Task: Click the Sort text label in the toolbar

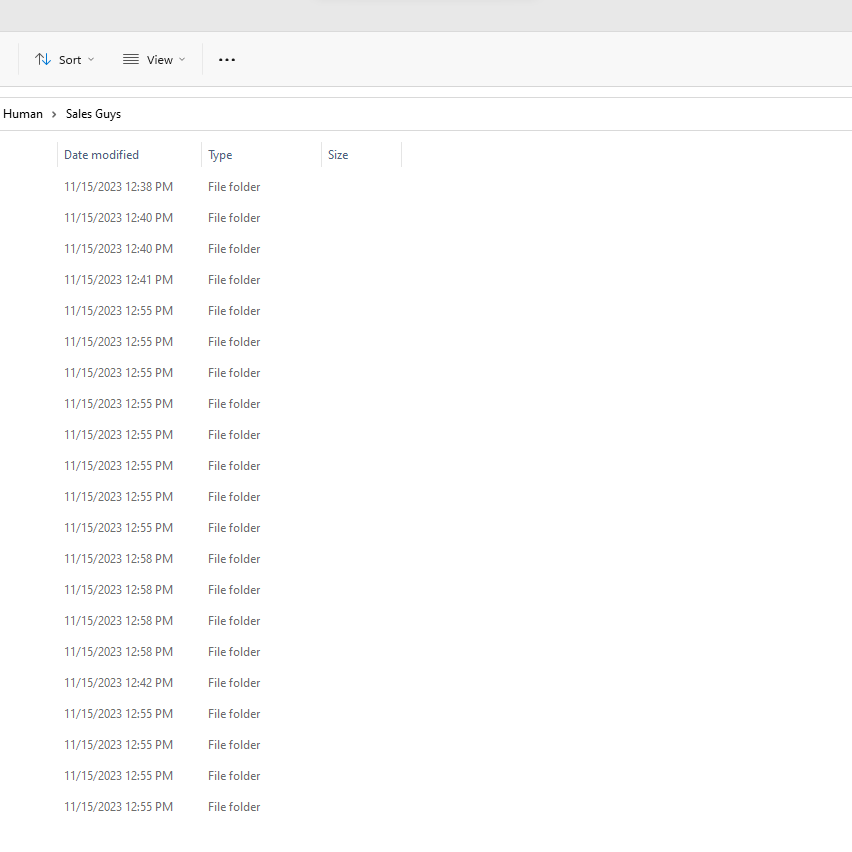Action: 70,60
